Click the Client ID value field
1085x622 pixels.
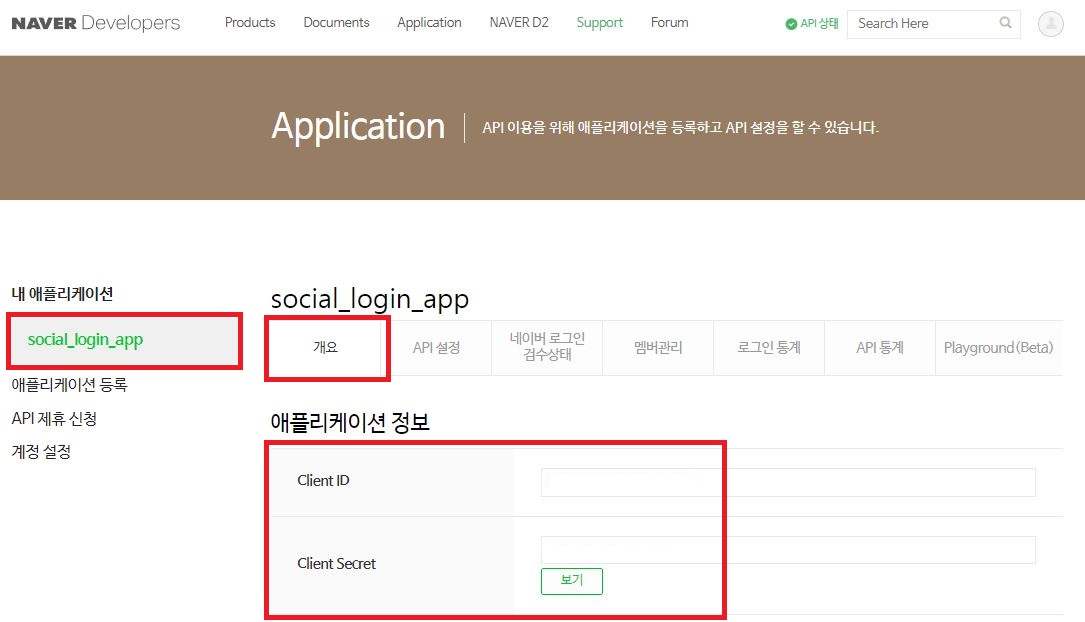(788, 482)
